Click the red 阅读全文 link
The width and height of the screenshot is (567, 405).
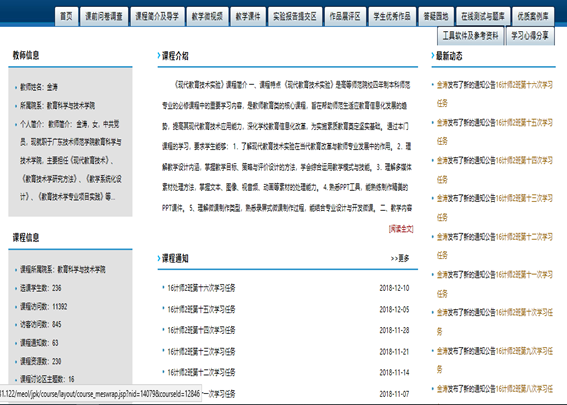coord(401,229)
